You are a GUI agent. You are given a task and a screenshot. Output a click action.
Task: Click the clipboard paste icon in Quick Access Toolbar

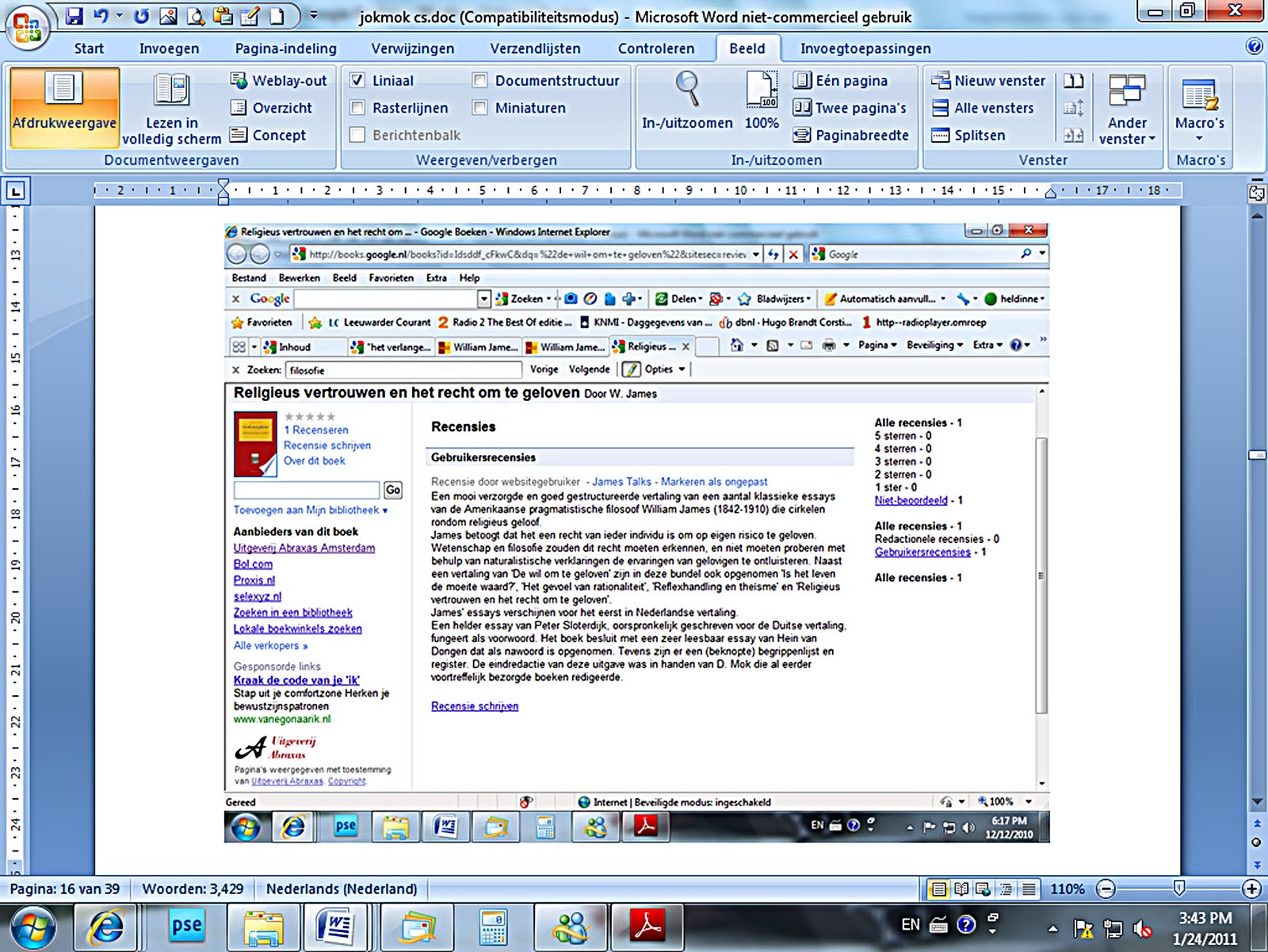tap(223, 16)
